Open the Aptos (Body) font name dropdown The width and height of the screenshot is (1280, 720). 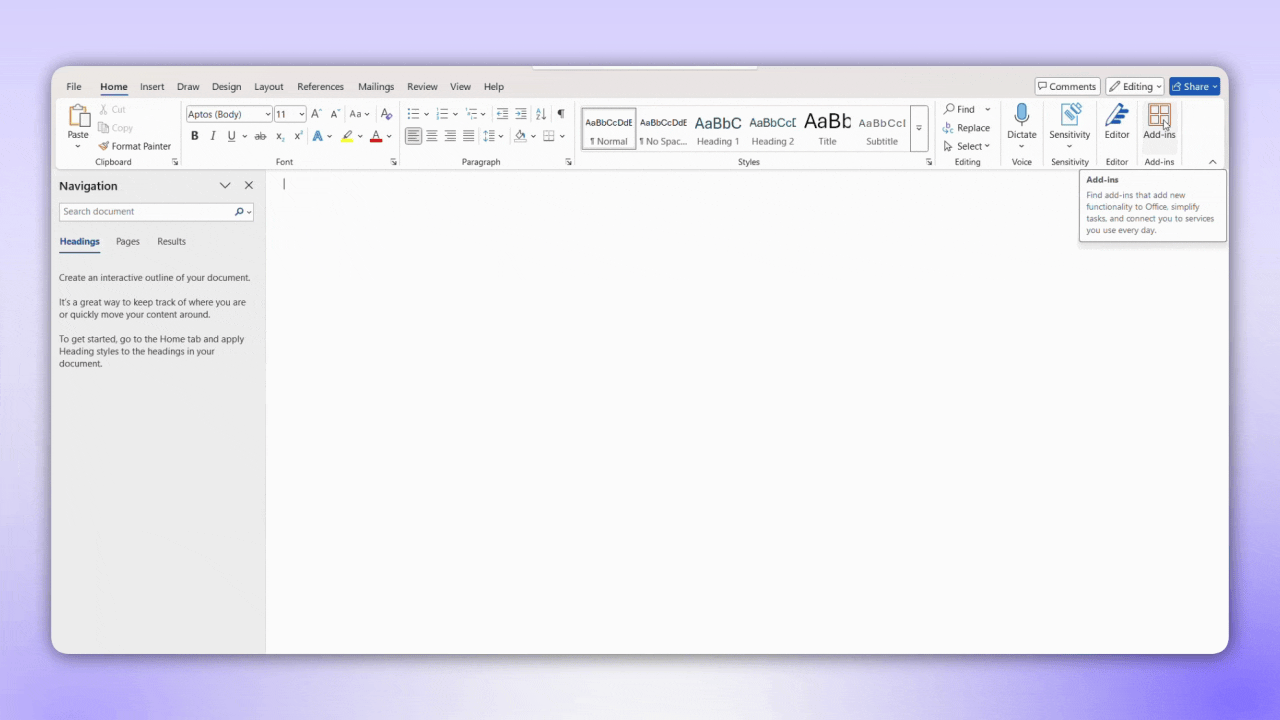267,114
